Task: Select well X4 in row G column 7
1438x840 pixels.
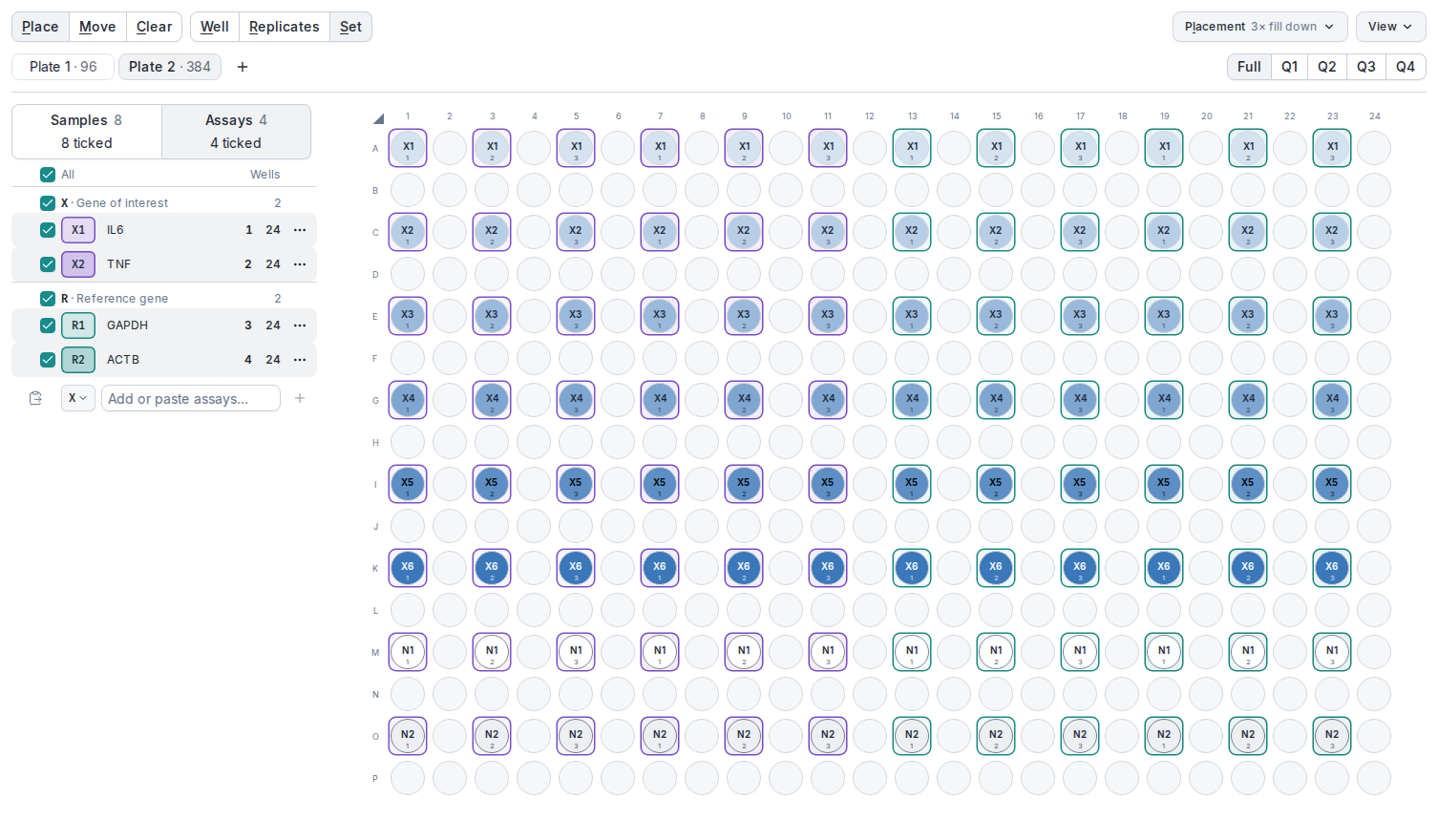Action: (660, 400)
